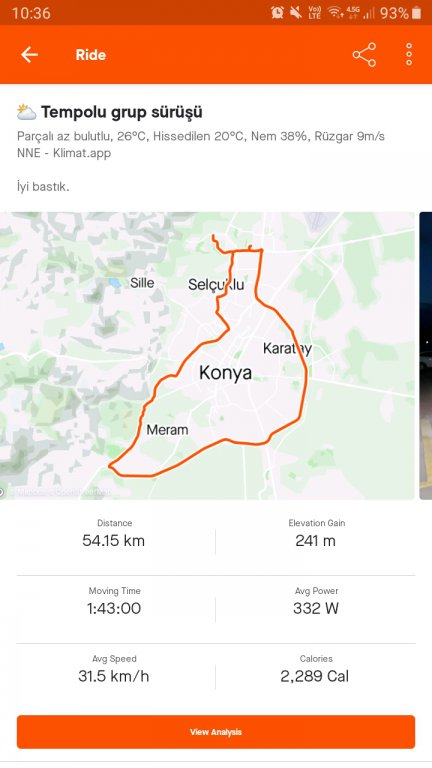Open the three-dot overflow menu
Screen dimensions: 432x768
pos(409,55)
